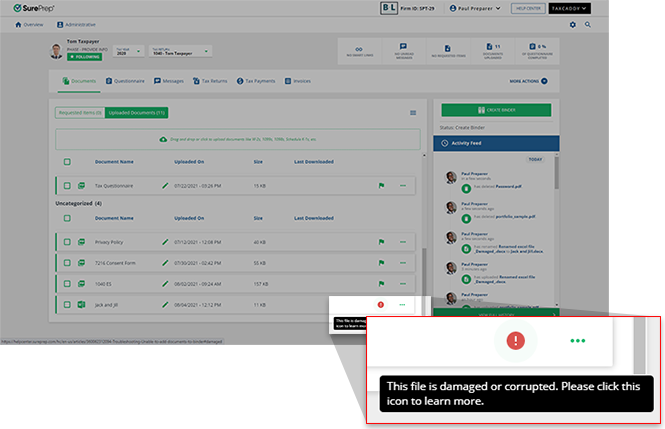Image resolution: width=665 pixels, height=429 pixels.
Task: Check the Jack and Jill row checkbox
Action: pos(67,304)
